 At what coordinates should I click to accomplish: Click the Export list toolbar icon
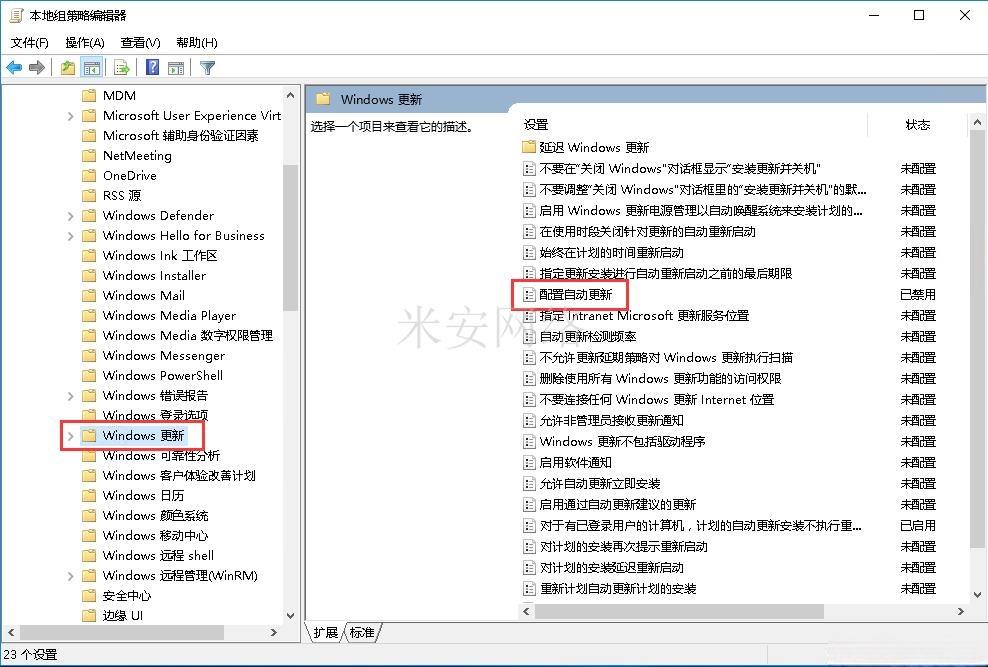click(x=122, y=67)
